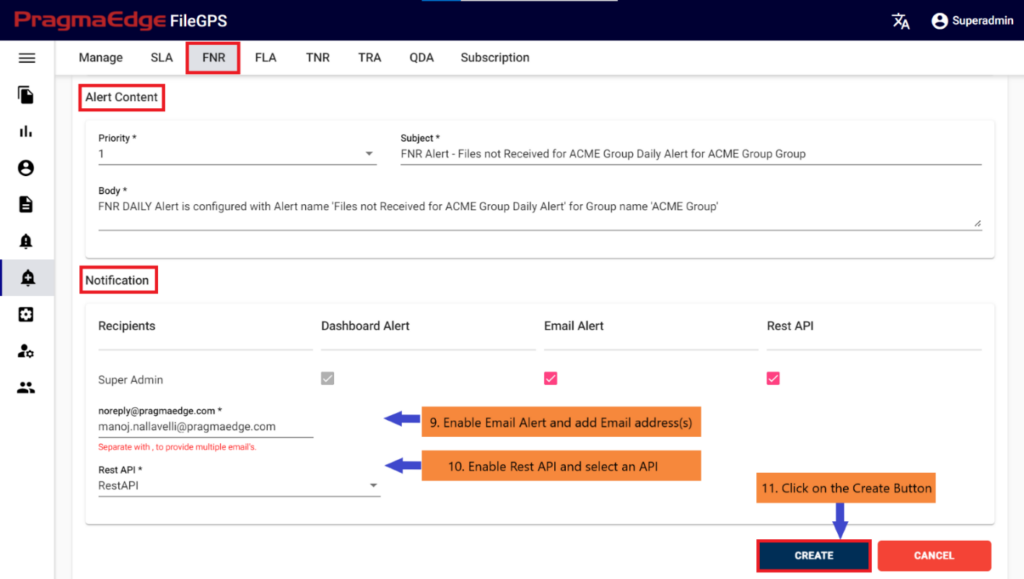This screenshot has width=1024, height=579.
Task: Open the people group sidebar icon
Action: click(x=26, y=388)
